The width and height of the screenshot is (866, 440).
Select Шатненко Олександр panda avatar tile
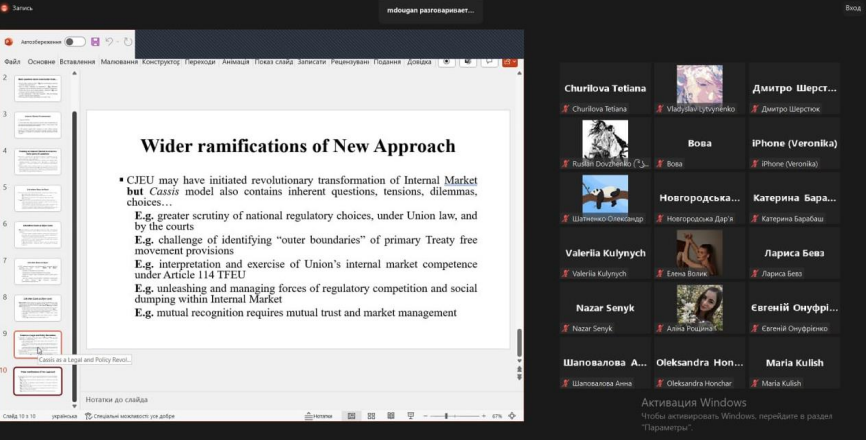tap(605, 199)
